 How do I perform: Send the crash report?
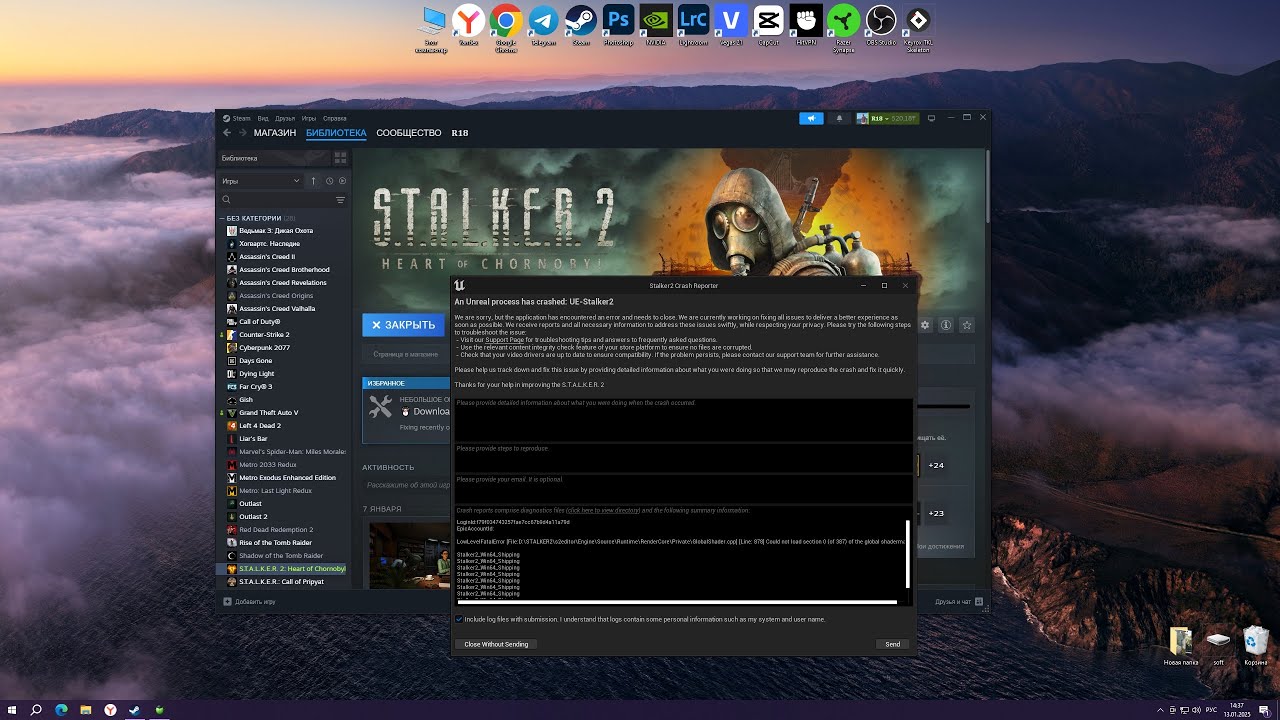(x=892, y=644)
